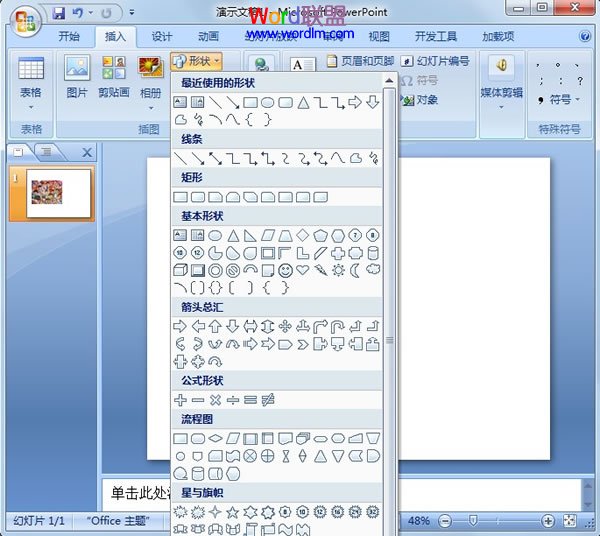Save the presentation using the floppy disk icon
Screen dimensions: 600x536
(x=58, y=13)
